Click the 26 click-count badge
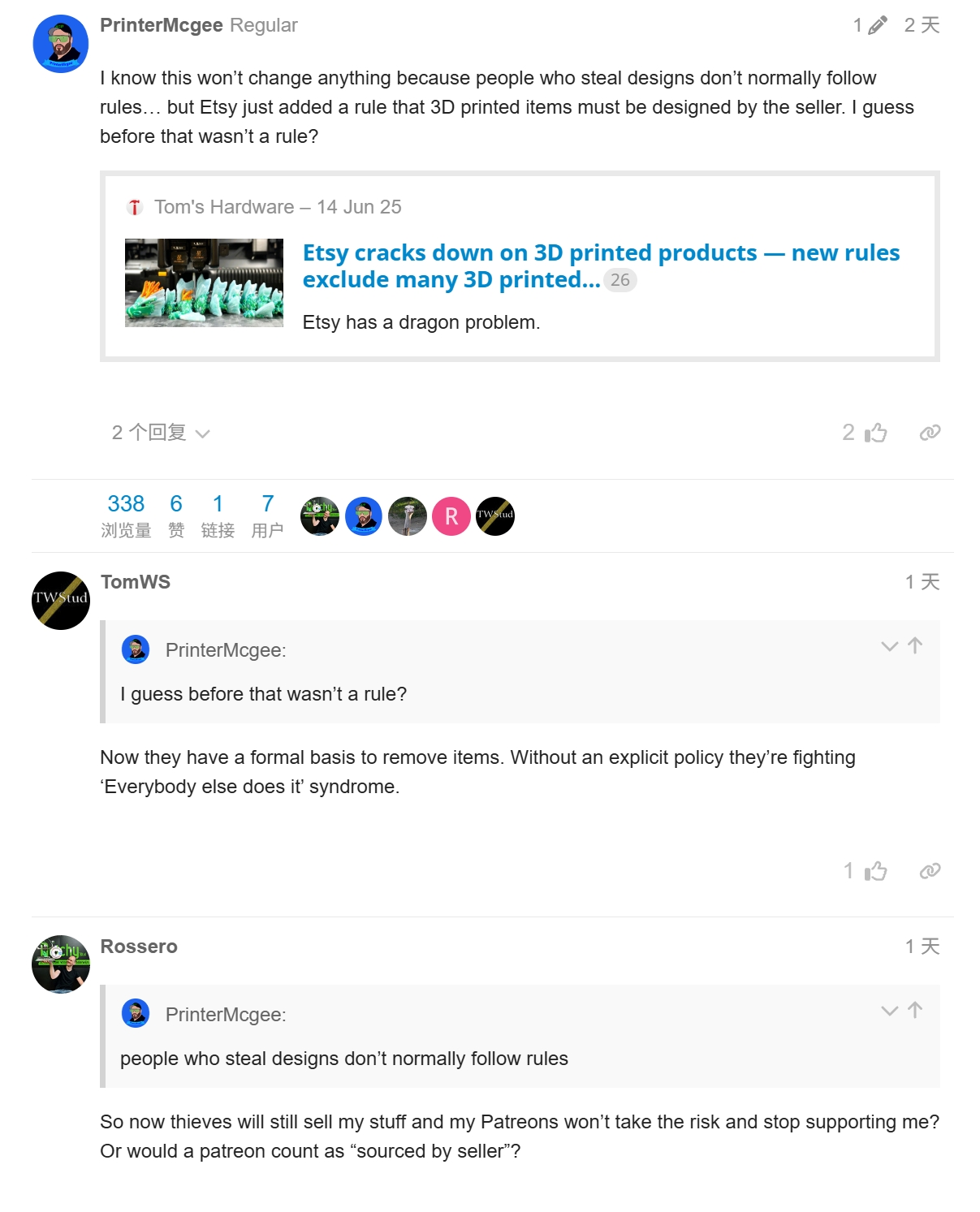This screenshot has width=980, height=1212. tap(620, 280)
